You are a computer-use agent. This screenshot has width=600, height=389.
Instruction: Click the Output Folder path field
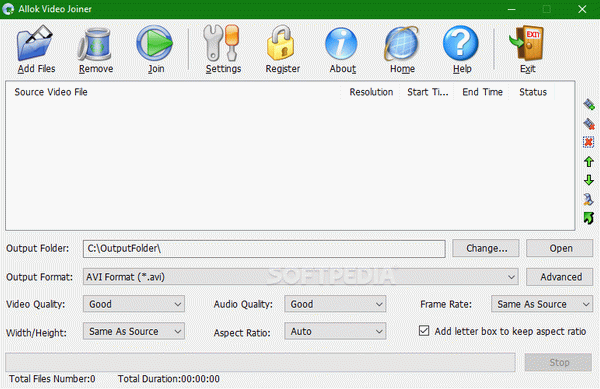click(x=264, y=249)
